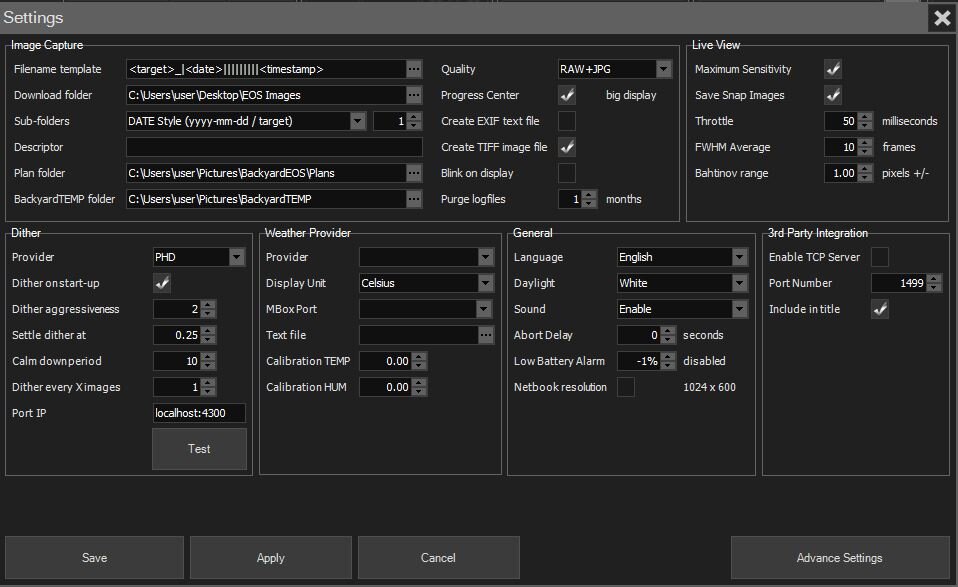The image size is (958, 587).
Task: Expand Dither Provider PHD dropdown
Action: point(199,257)
